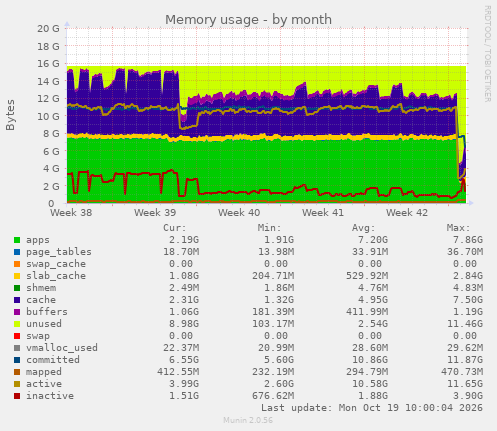Screen dimensions: 497x431
Task: Click the '16 G' y-axis label
Action: [48, 64]
